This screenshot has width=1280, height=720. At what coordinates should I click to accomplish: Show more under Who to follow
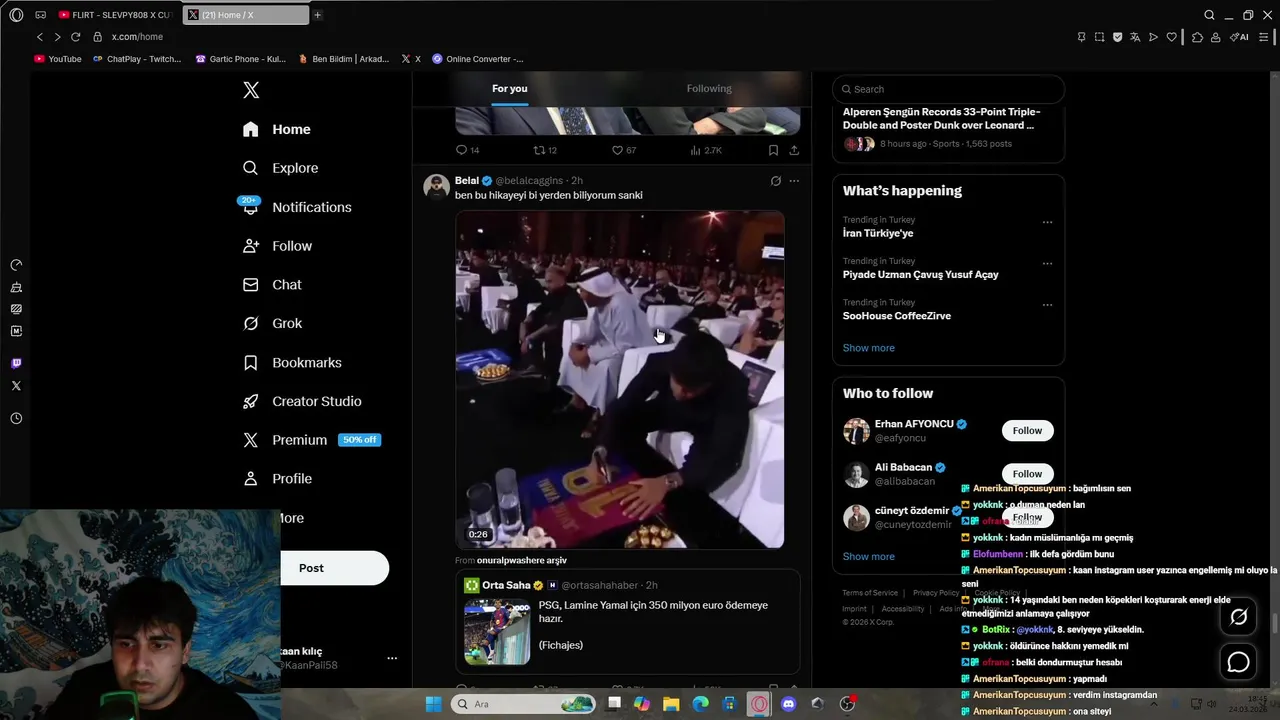pos(869,556)
